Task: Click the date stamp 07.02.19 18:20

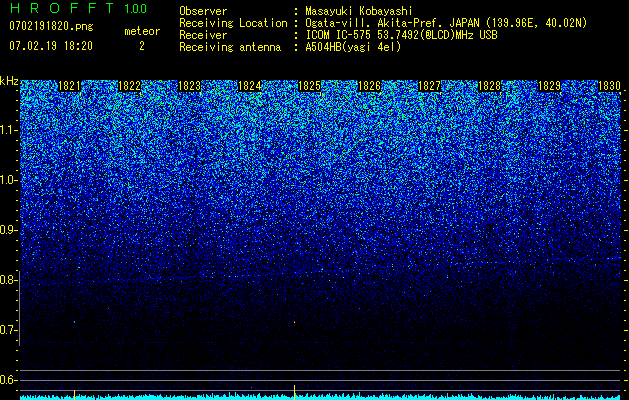Action: click(51, 46)
